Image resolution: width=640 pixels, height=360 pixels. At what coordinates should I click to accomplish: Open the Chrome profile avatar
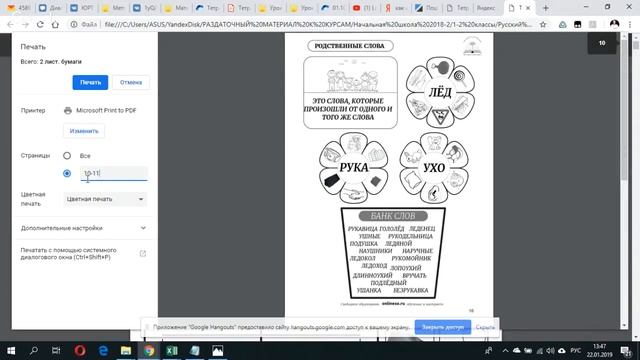614,24
